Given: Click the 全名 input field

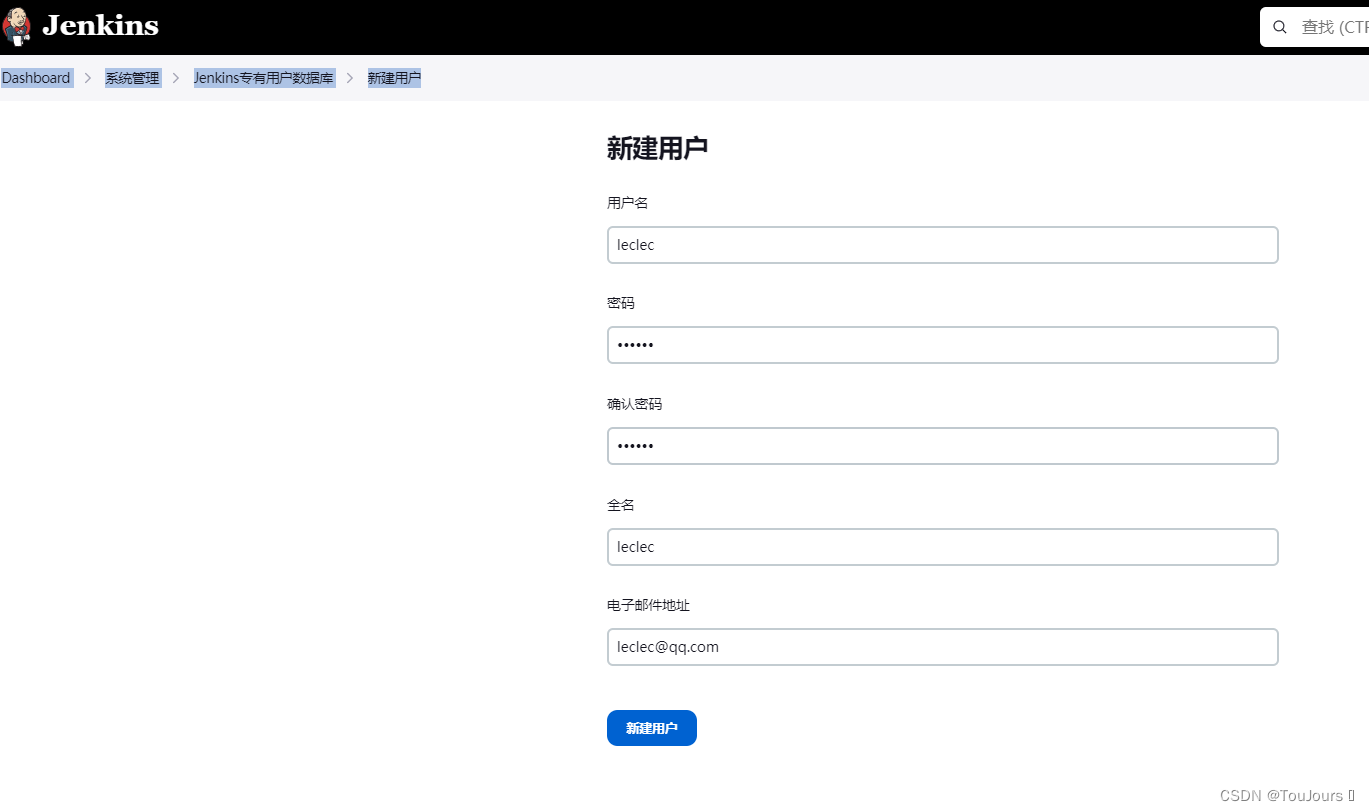Looking at the screenshot, I should coord(943,547).
